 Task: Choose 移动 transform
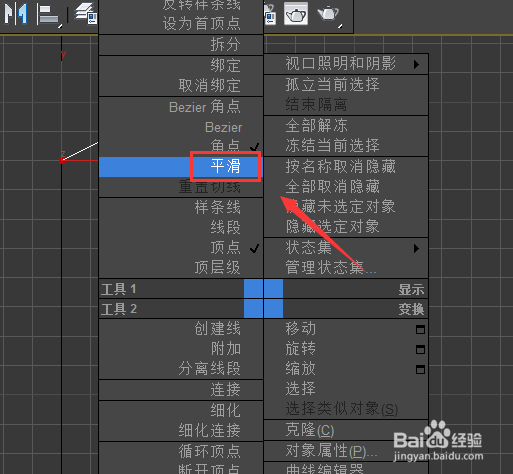(x=300, y=329)
